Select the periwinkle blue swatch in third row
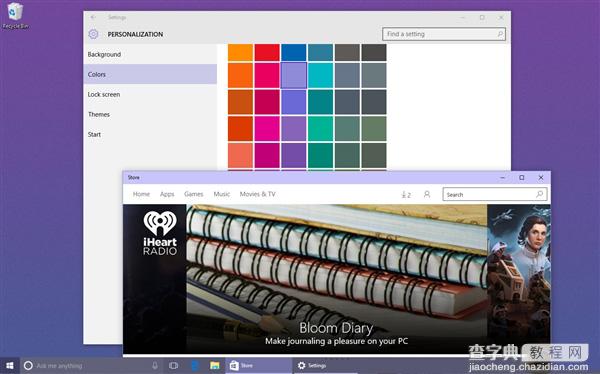Viewport: 600px width, 374px height. click(x=294, y=102)
